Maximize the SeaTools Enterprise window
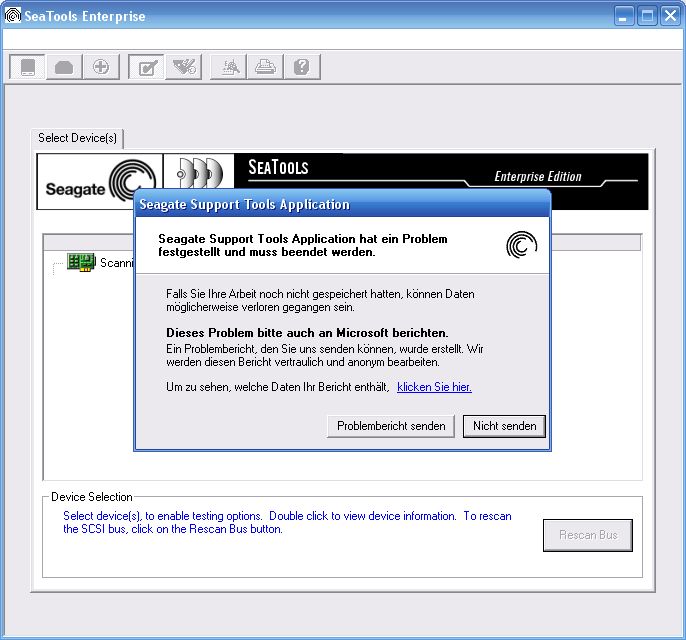 (647, 16)
